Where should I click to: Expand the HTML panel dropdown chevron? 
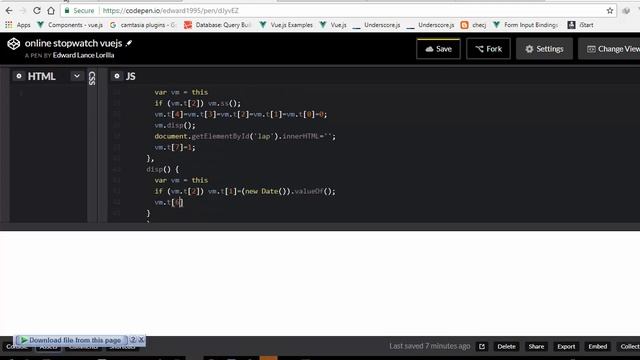pos(77,76)
